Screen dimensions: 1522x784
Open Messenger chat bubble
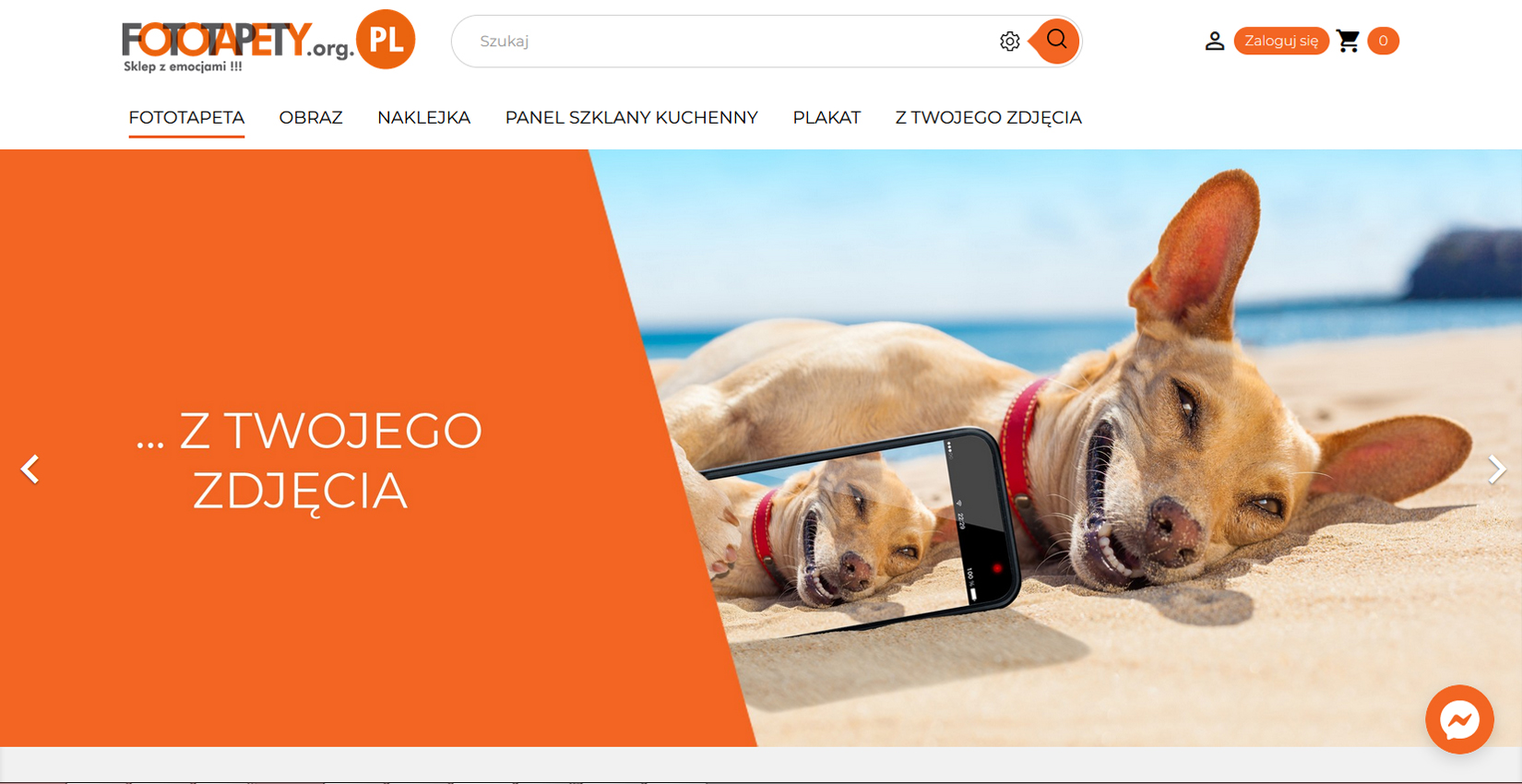click(x=1459, y=719)
